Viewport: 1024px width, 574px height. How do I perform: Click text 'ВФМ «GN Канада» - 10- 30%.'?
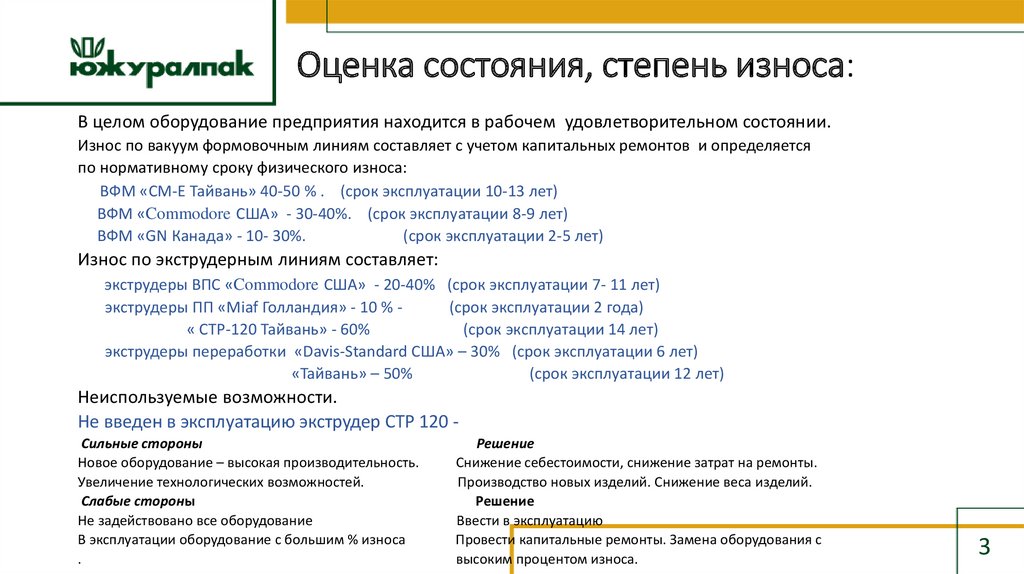tap(201, 236)
